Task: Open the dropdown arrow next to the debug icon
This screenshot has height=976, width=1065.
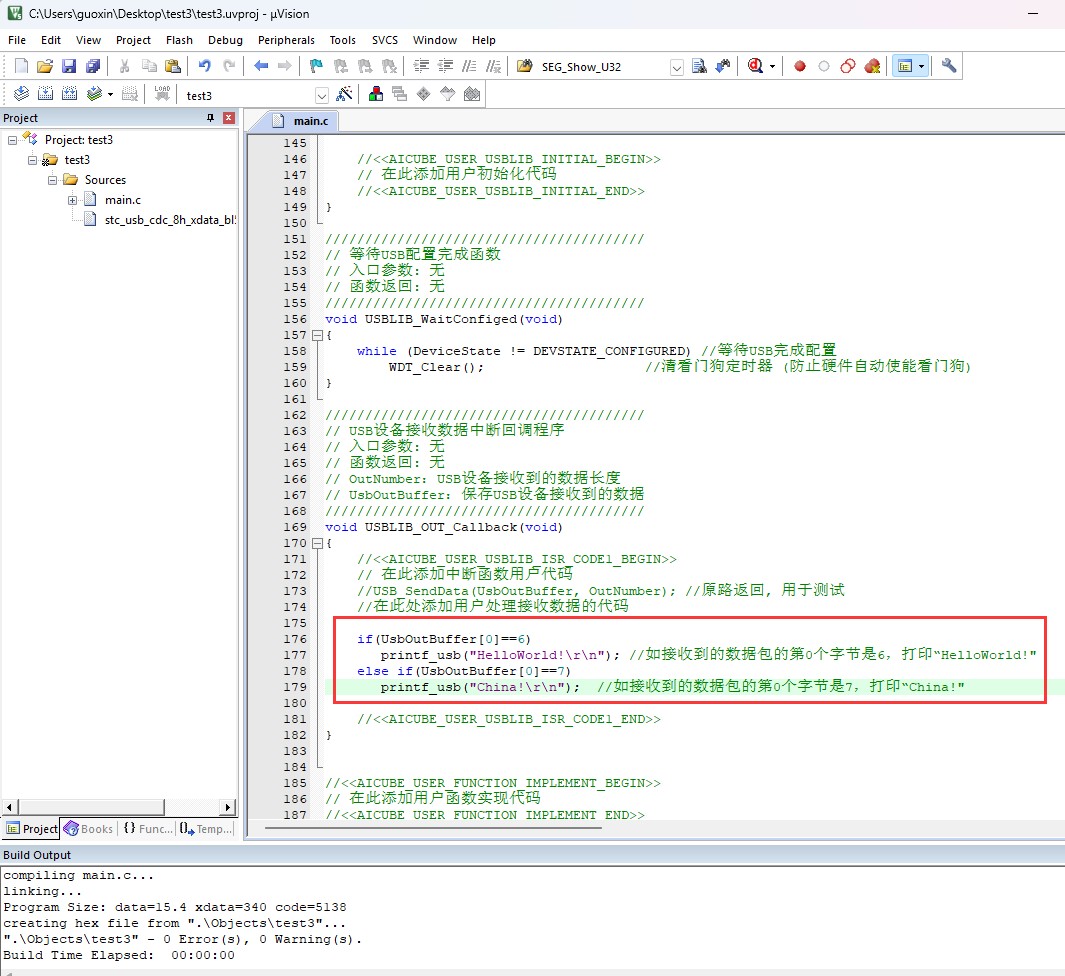Action: coord(772,67)
